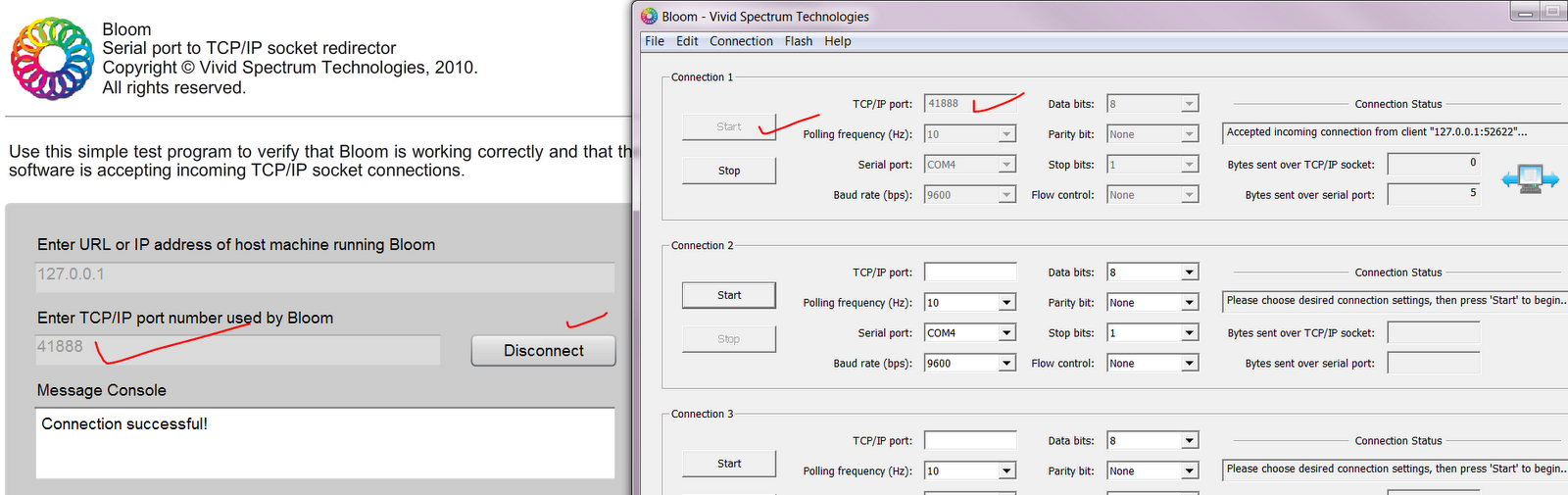Open Connection 1 Stop bits dropdown

point(1152,165)
